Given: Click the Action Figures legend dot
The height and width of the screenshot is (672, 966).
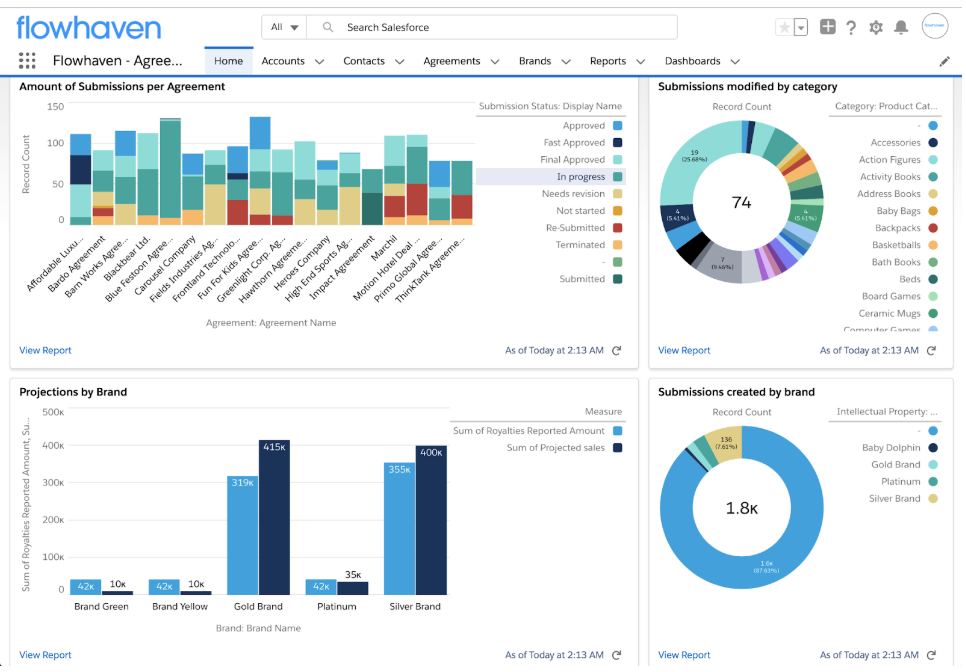Looking at the screenshot, I should [x=933, y=160].
